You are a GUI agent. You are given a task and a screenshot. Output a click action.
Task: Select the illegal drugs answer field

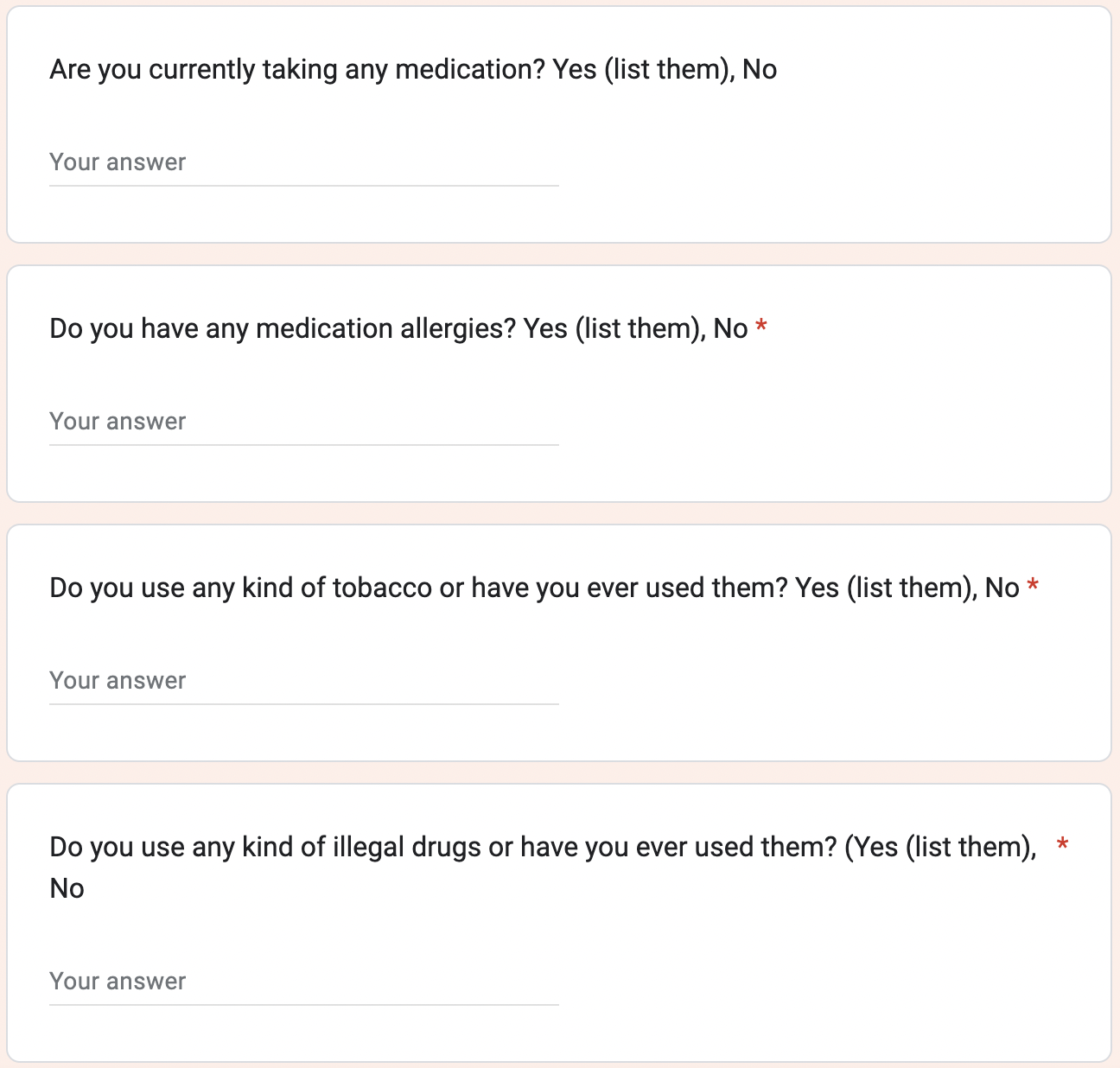(x=303, y=982)
